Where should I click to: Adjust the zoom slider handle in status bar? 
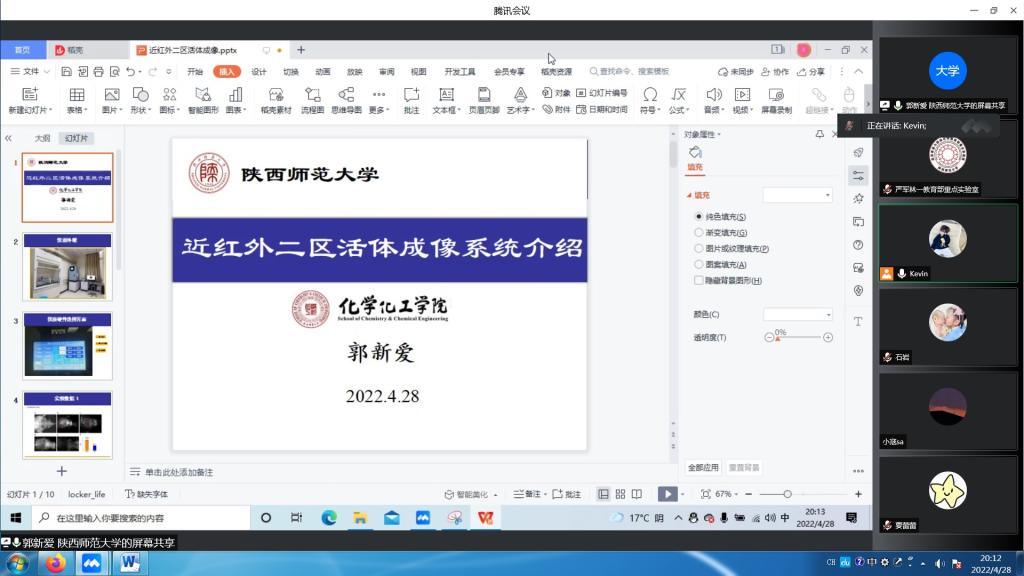(788, 494)
